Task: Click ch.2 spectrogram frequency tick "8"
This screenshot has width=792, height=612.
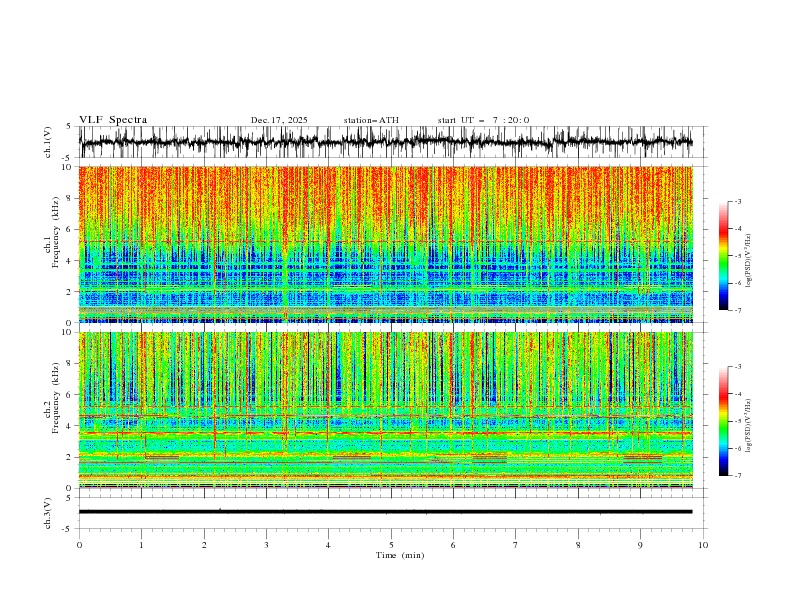Action: point(70,364)
